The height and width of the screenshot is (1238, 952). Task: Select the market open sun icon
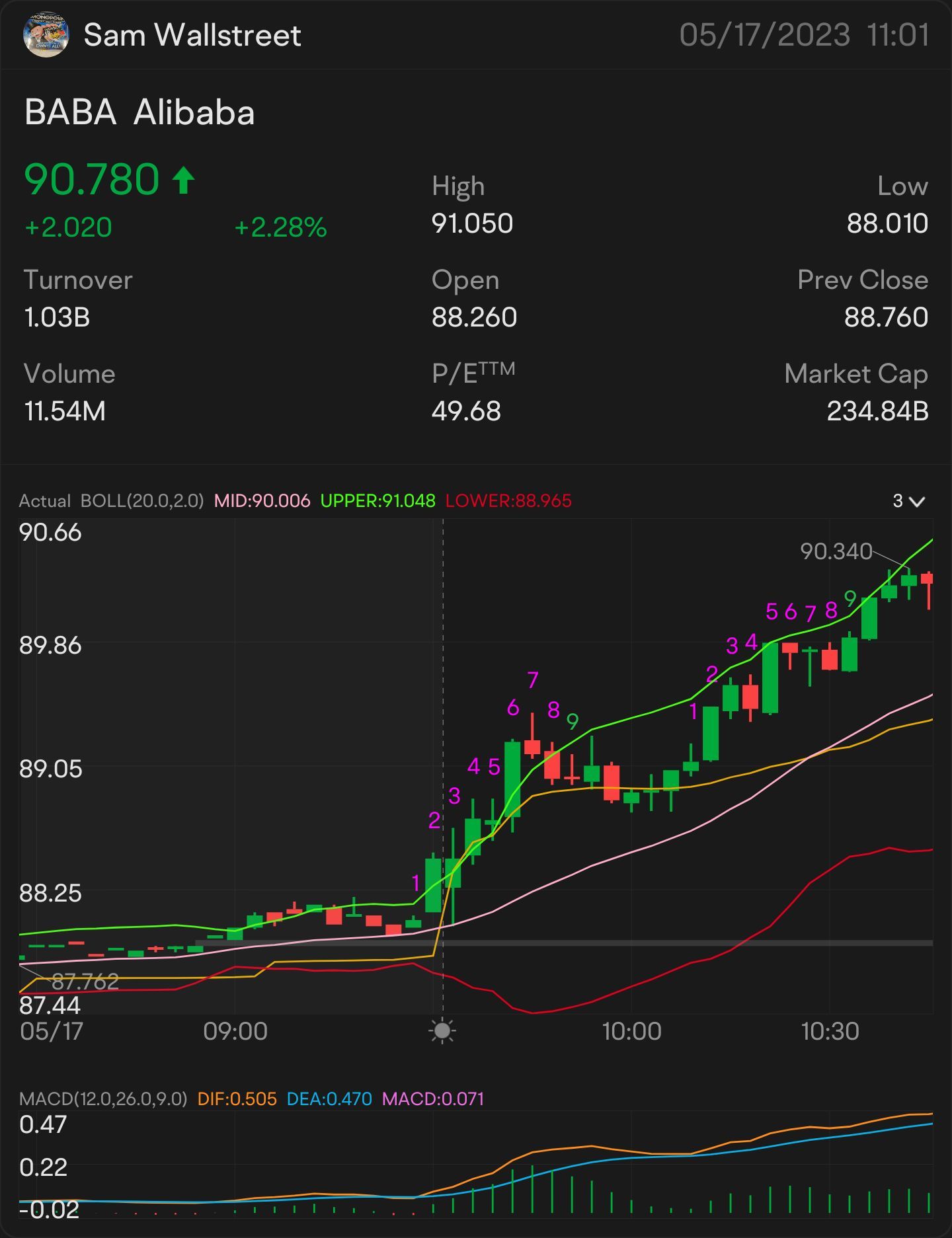pyautogui.click(x=442, y=1030)
